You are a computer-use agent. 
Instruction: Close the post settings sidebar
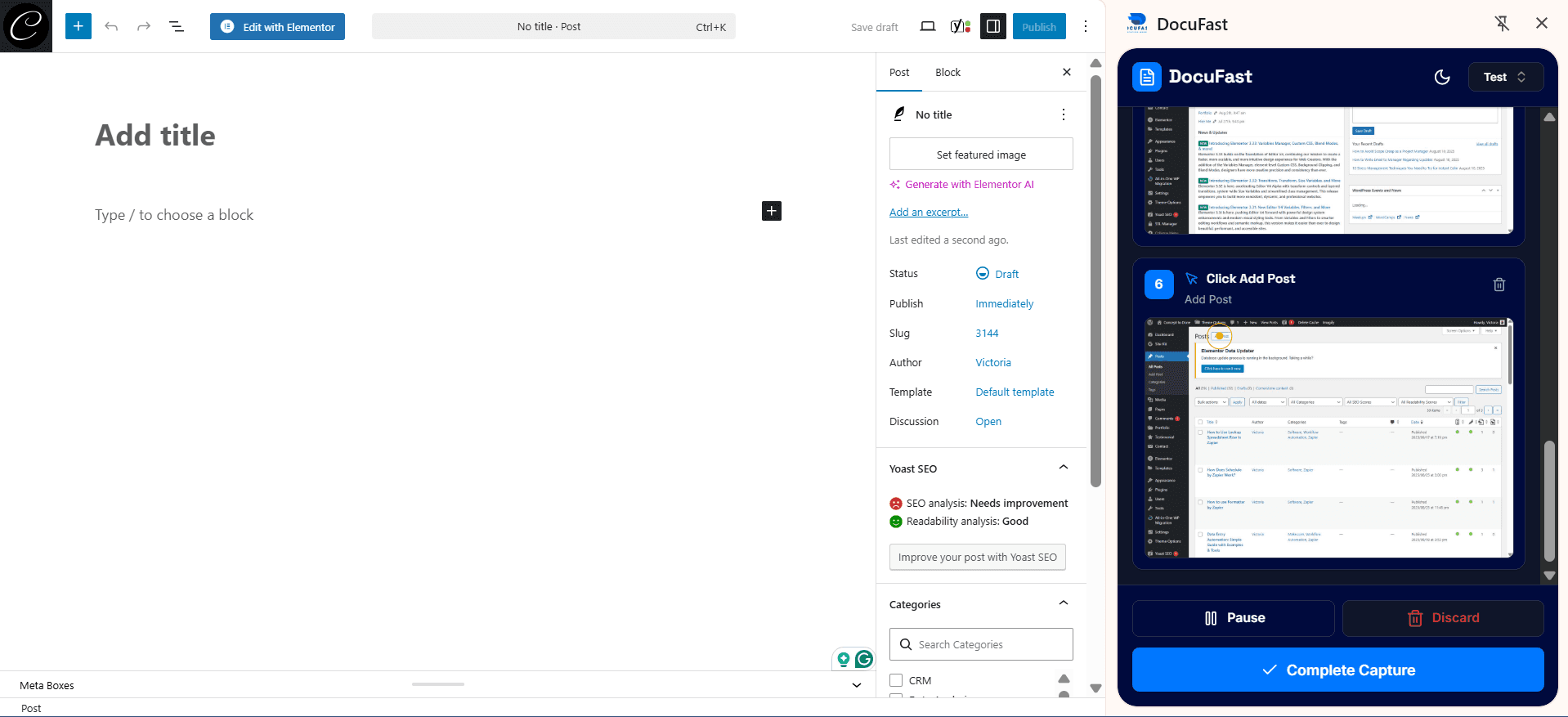click(x=1067, y=72)
